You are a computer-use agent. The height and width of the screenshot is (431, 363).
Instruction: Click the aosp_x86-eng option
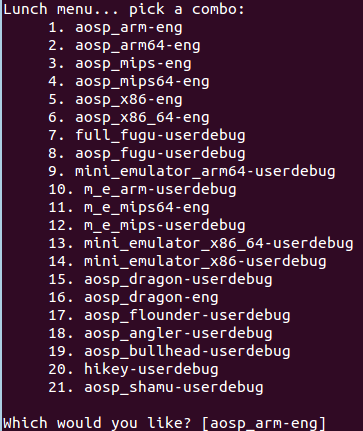129,100
